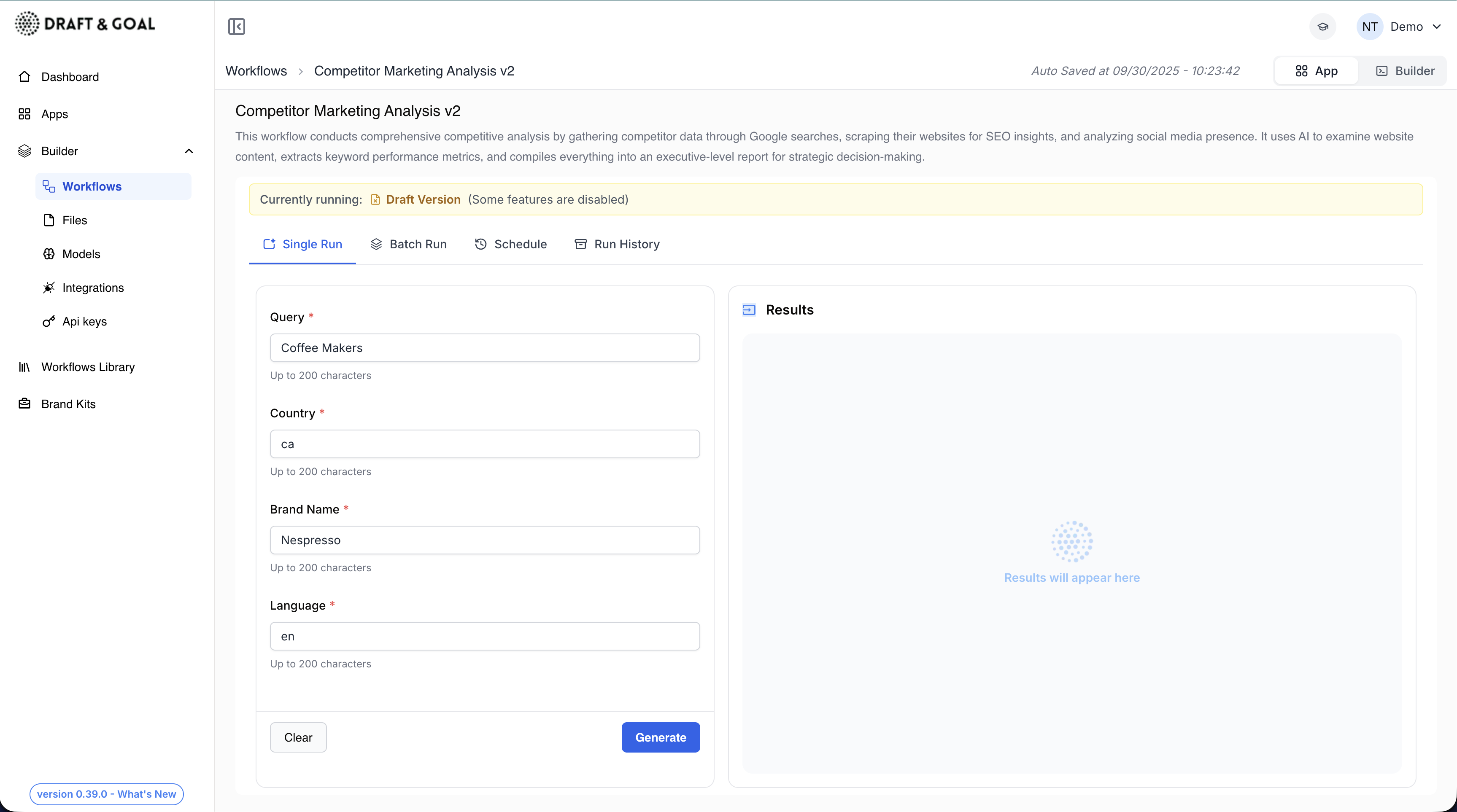This screenshot has height=812, width=1457.
Task: Open Api keys page
Action: pos(84,322)
